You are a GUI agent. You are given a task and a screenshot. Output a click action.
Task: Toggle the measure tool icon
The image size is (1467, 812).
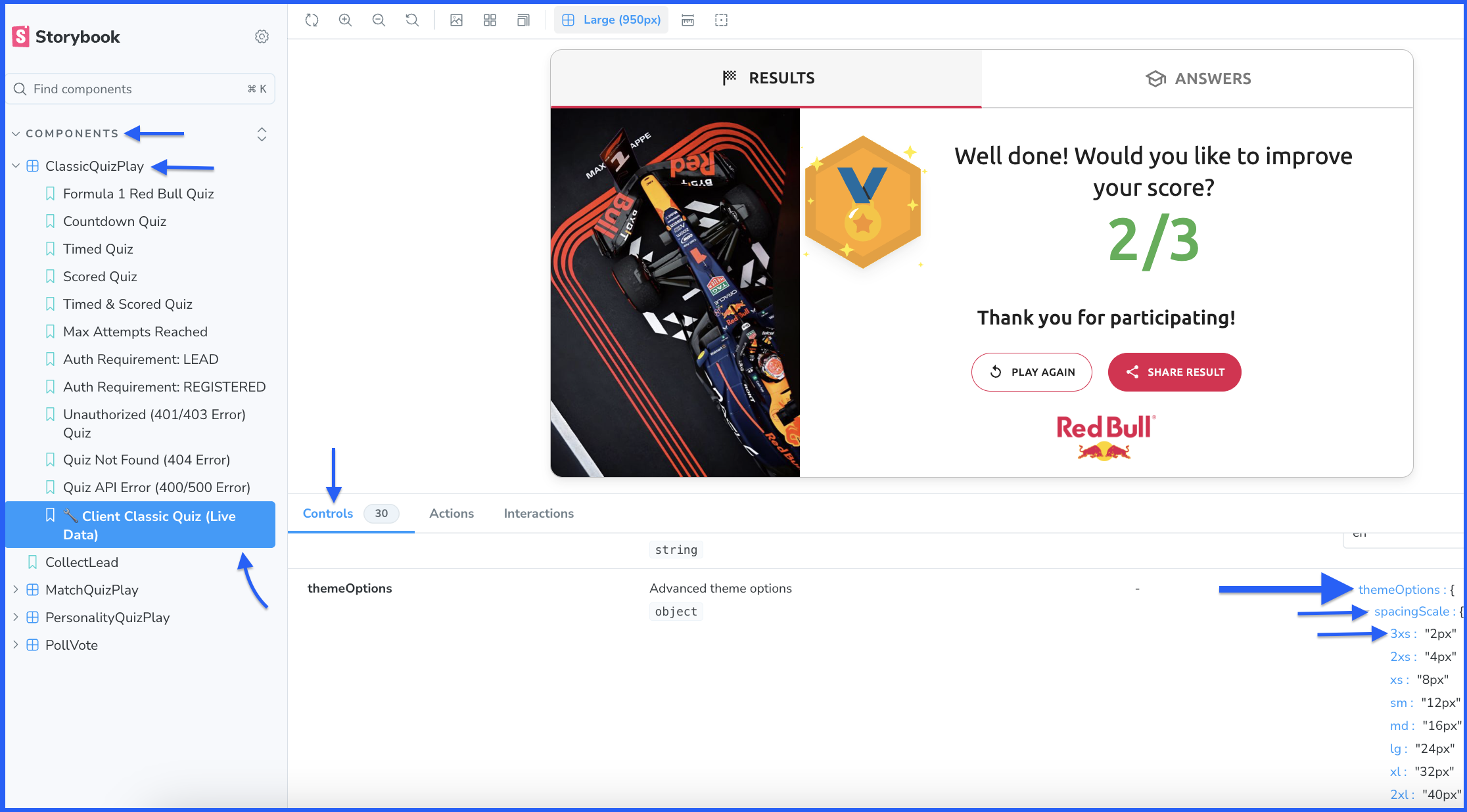pyautogui.click(x=687, y=20)
